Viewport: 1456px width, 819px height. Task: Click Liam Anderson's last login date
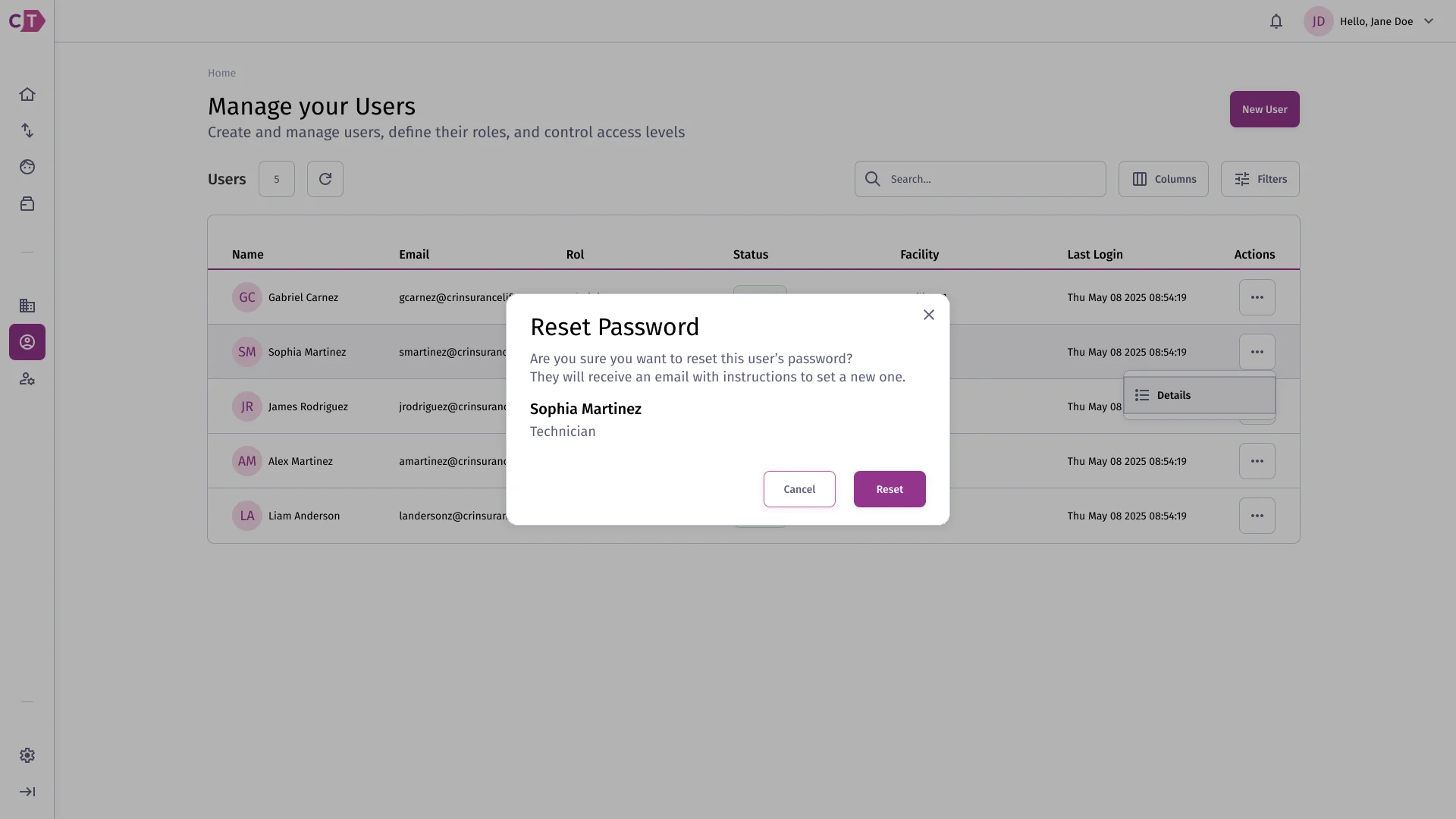pos(1127,516)
